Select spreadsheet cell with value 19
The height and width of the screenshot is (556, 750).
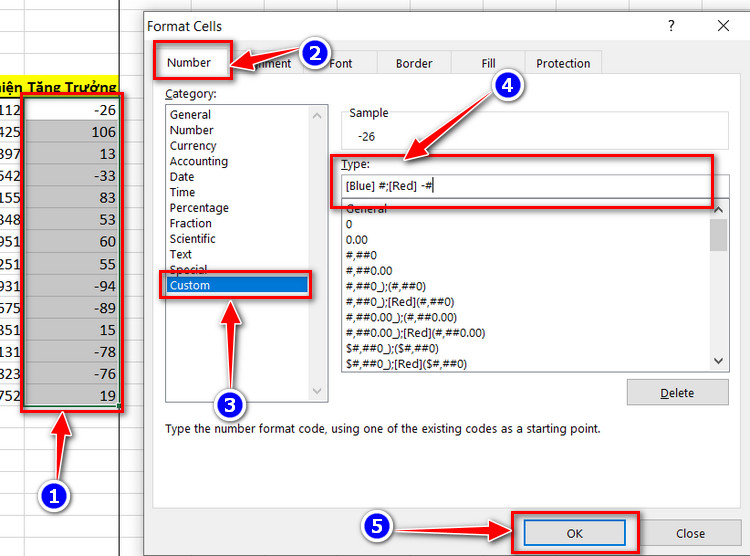(x=72, y=396)
